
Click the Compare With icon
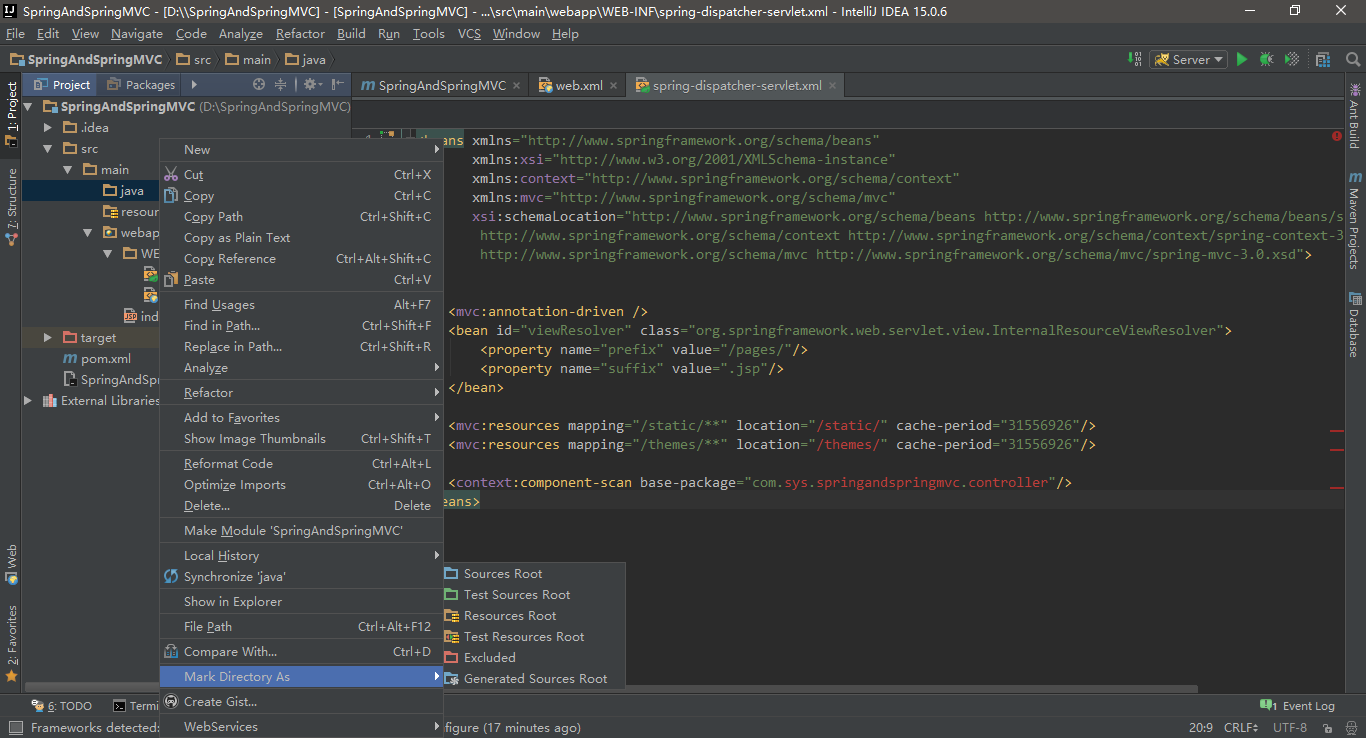pos(170,651)
